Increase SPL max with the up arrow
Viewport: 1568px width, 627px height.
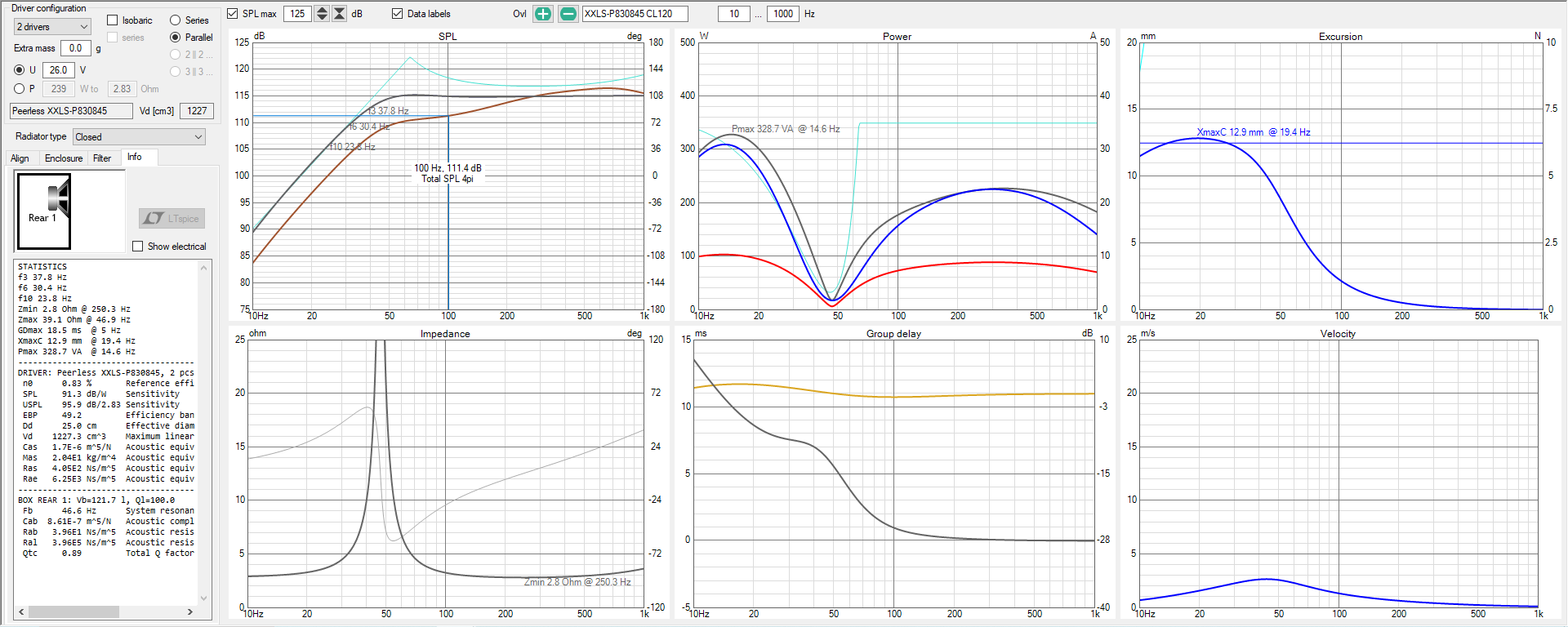322,10
